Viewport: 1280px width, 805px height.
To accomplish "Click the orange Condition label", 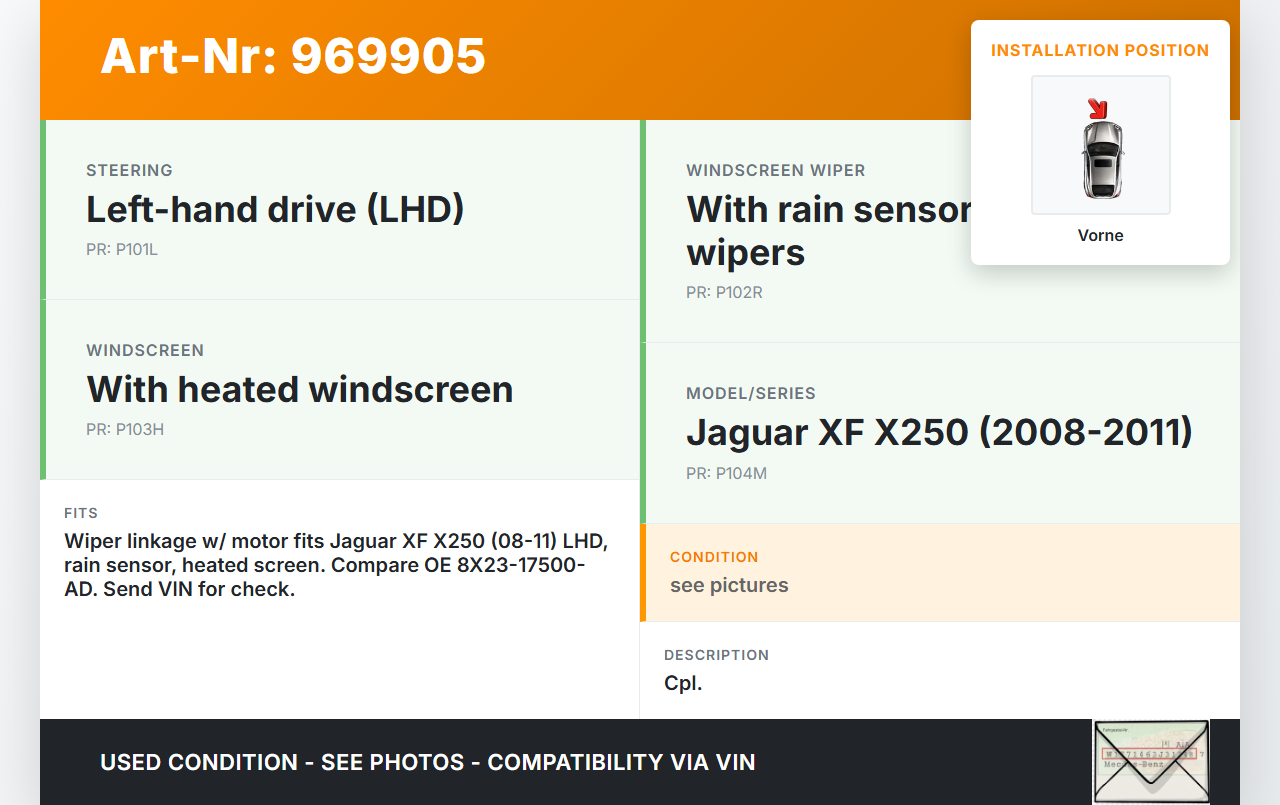I will [x=714, y=557].
